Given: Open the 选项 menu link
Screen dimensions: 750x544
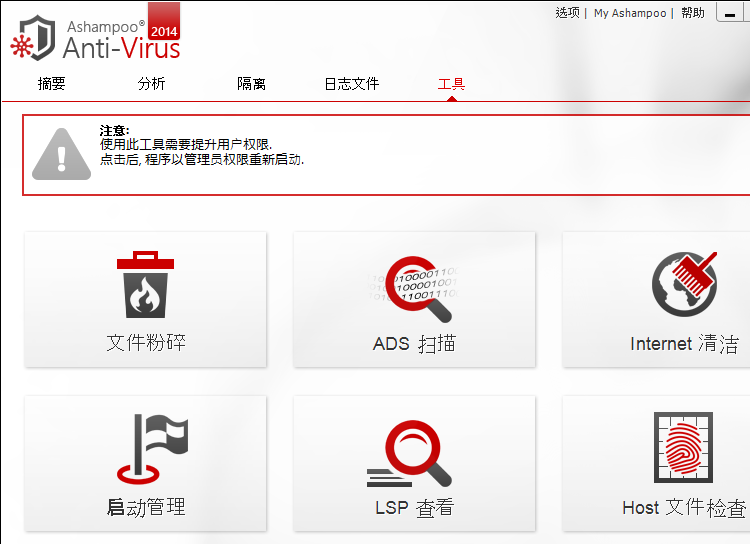Looking at the screenshot, I should (x=567, y=13).
